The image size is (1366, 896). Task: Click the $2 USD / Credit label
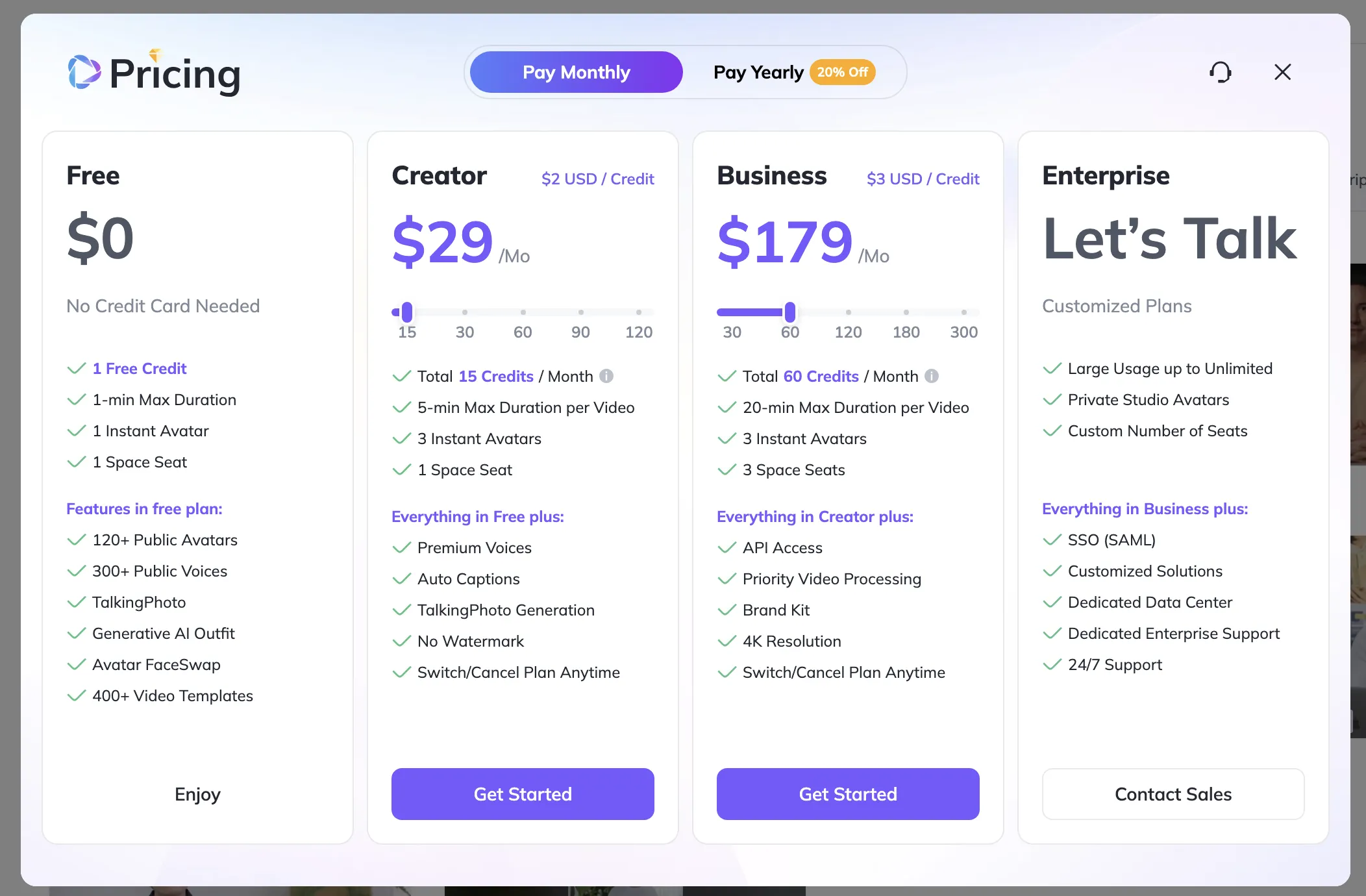tap(598, 179)
